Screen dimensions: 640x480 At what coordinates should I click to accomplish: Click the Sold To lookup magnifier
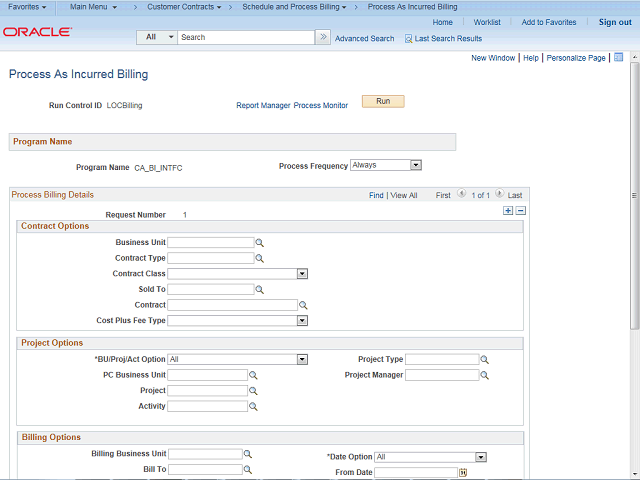tap(259, 290)
